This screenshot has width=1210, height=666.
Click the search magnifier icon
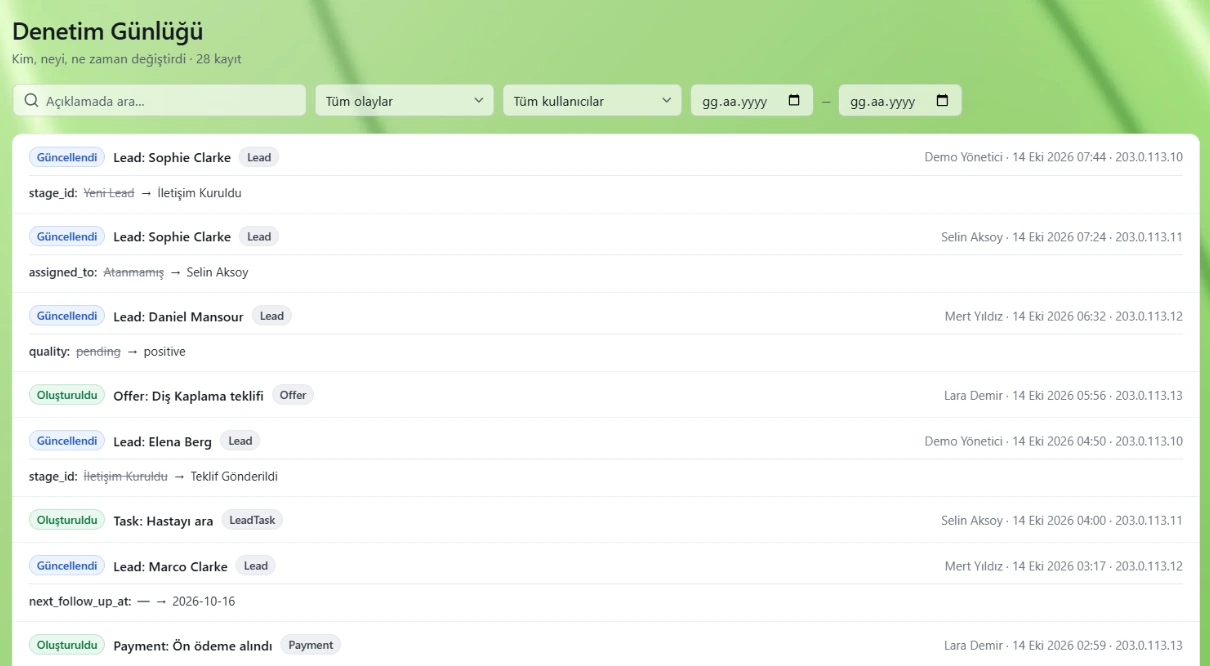pyautogui.click(x=32, y=100)
